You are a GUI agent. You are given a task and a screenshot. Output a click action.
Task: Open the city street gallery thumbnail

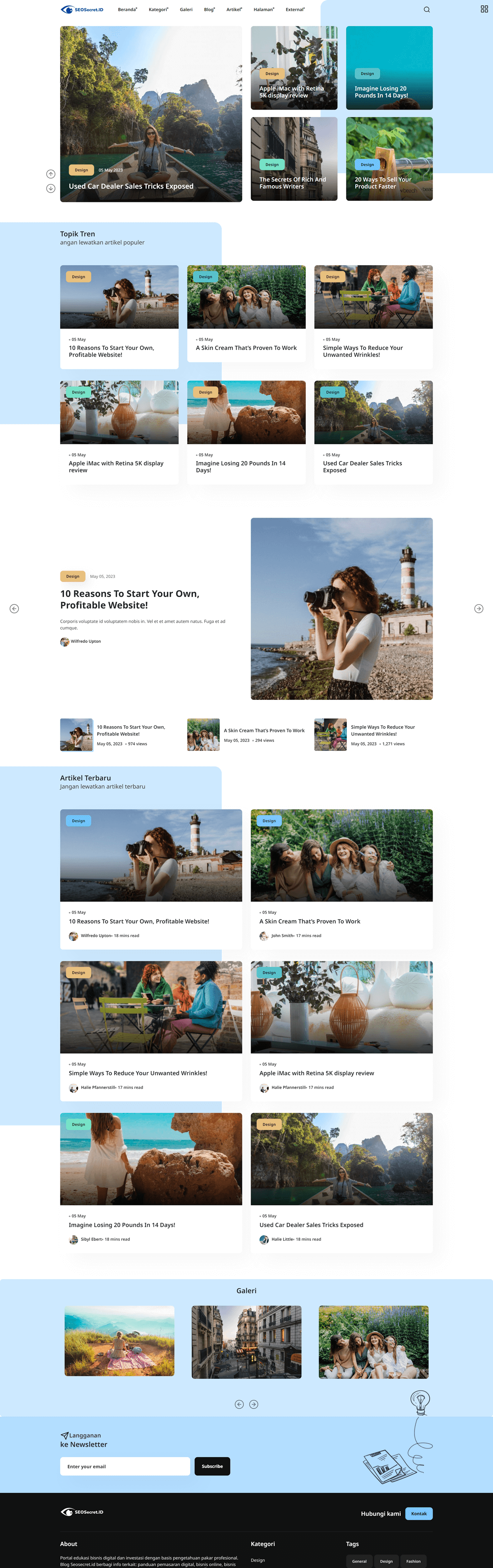pyautogui.click(x=246, y=1341)
